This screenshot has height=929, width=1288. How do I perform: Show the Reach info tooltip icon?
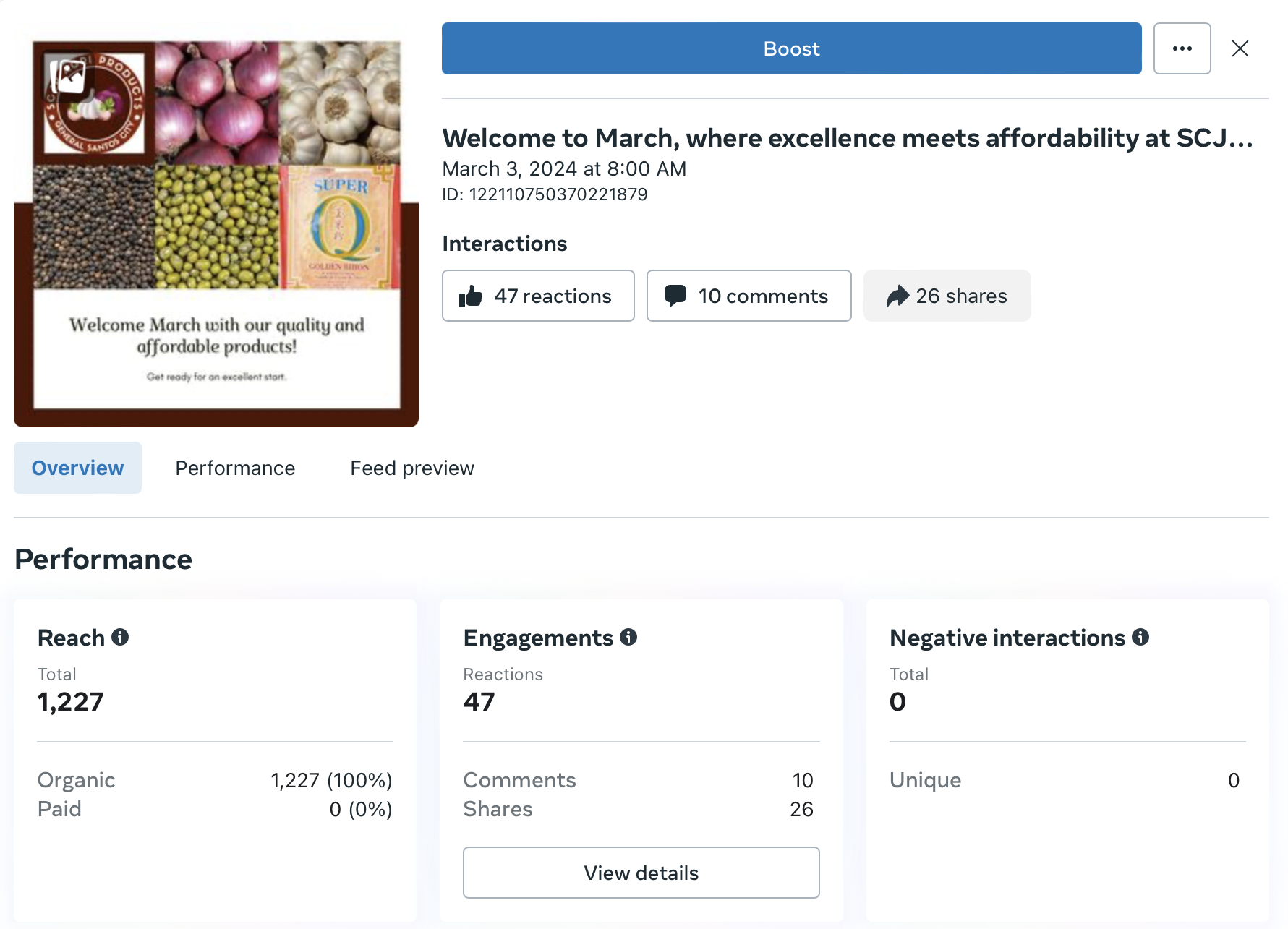120,637
